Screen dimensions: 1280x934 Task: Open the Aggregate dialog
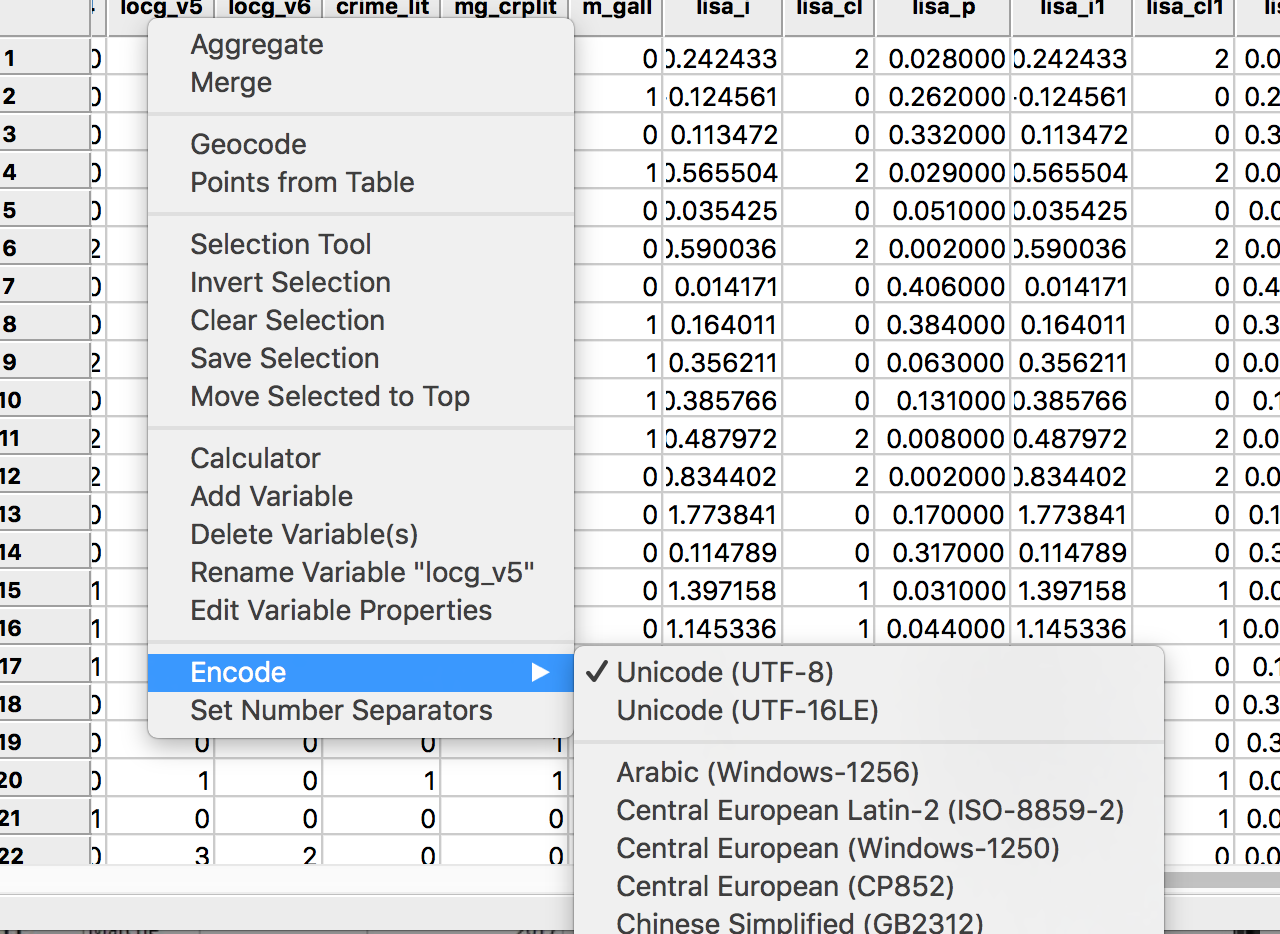[x=256, y=44]
